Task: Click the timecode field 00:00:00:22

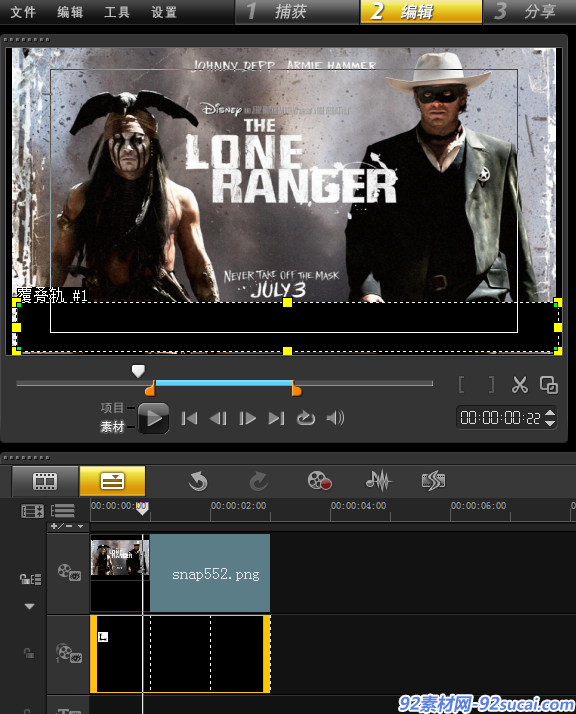Action: click(x=500, y=418)
